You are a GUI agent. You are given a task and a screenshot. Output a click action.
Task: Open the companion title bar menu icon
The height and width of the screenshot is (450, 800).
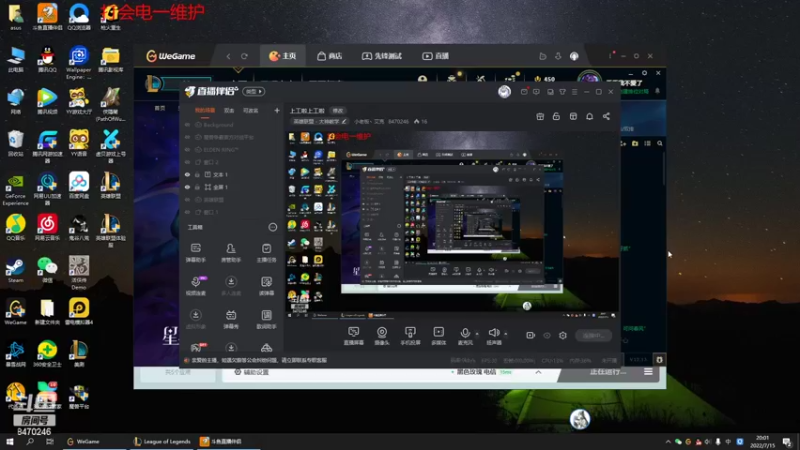(574, 92)
